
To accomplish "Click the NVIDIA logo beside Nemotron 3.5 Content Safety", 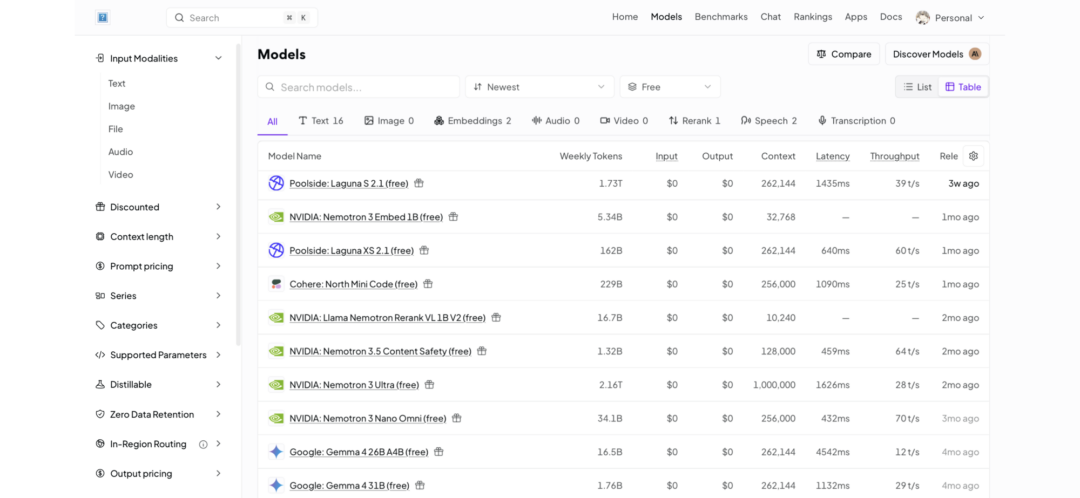I will [x=276, y=351].
